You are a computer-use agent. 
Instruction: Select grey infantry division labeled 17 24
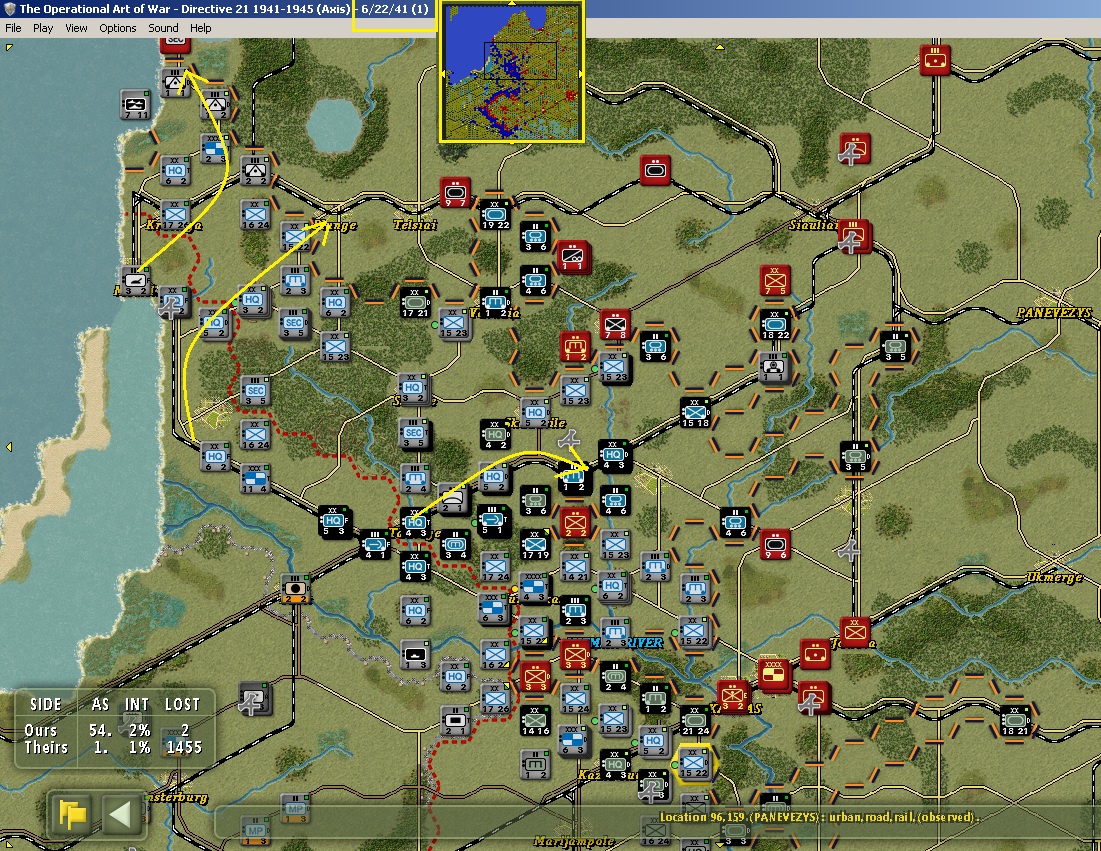[x=495, y=567]
